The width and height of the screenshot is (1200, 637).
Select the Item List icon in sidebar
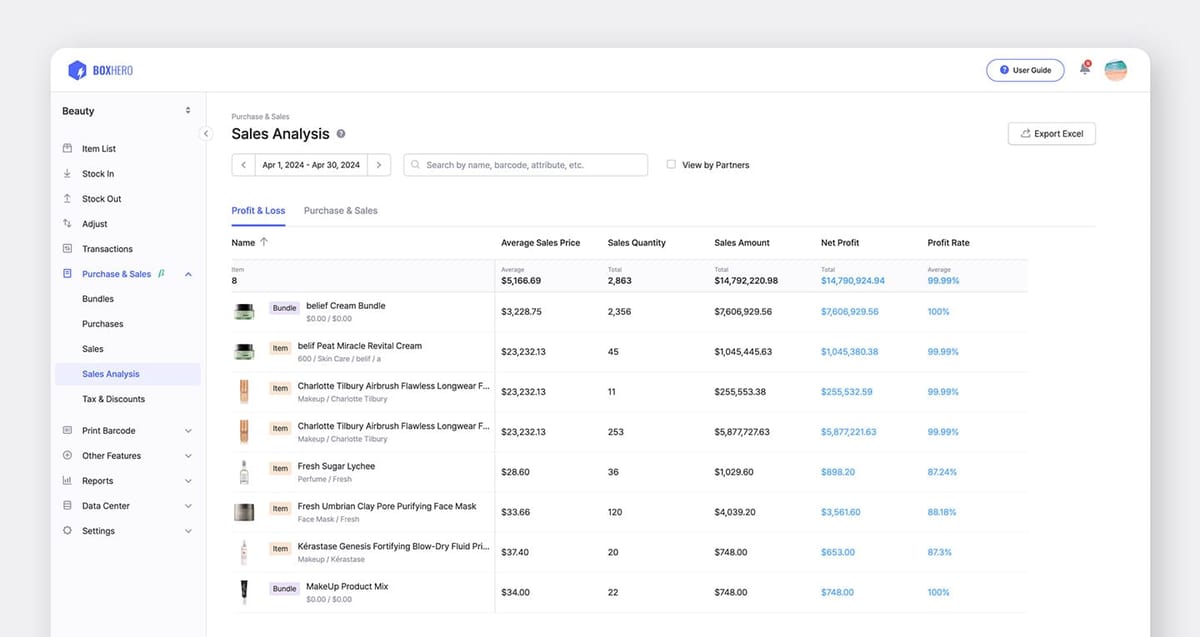point(65,147)
